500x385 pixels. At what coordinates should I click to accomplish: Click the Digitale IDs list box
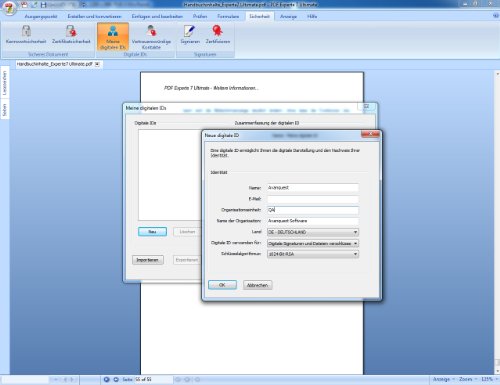[x=170, y=175]
